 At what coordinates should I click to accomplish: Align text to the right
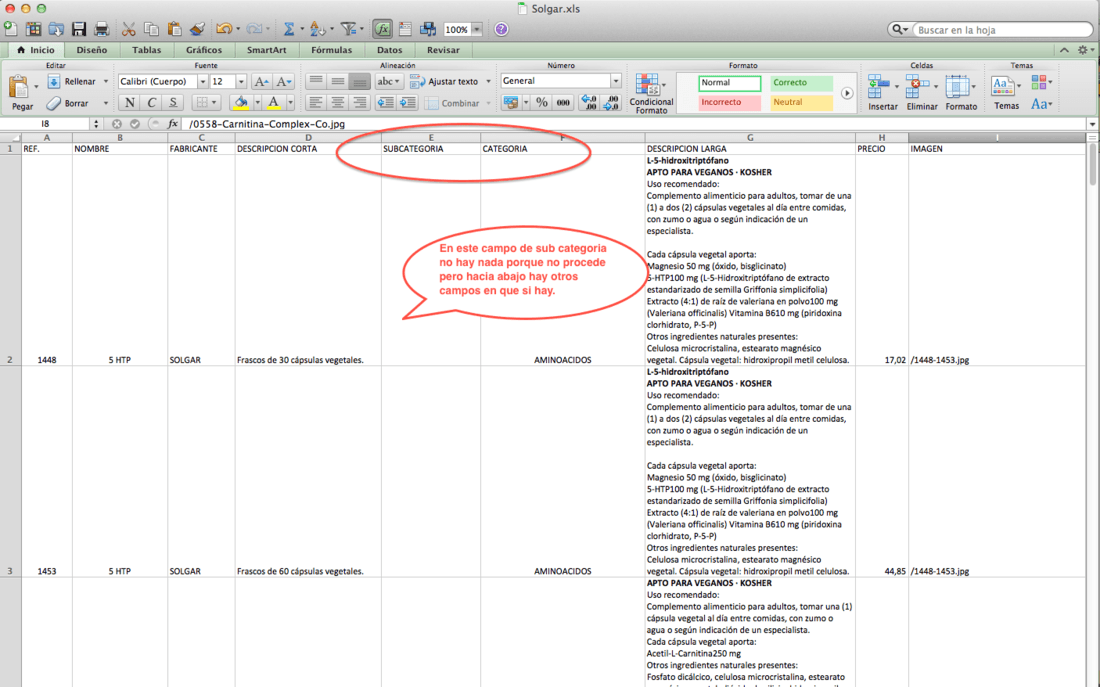coord(360,102)
